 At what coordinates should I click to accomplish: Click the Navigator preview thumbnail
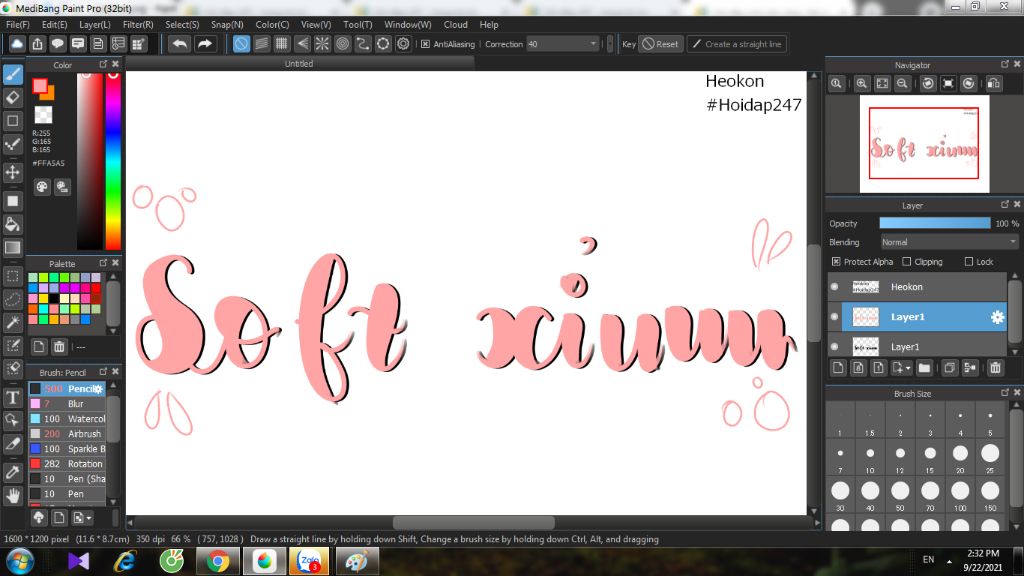click(x=924, y=144)
